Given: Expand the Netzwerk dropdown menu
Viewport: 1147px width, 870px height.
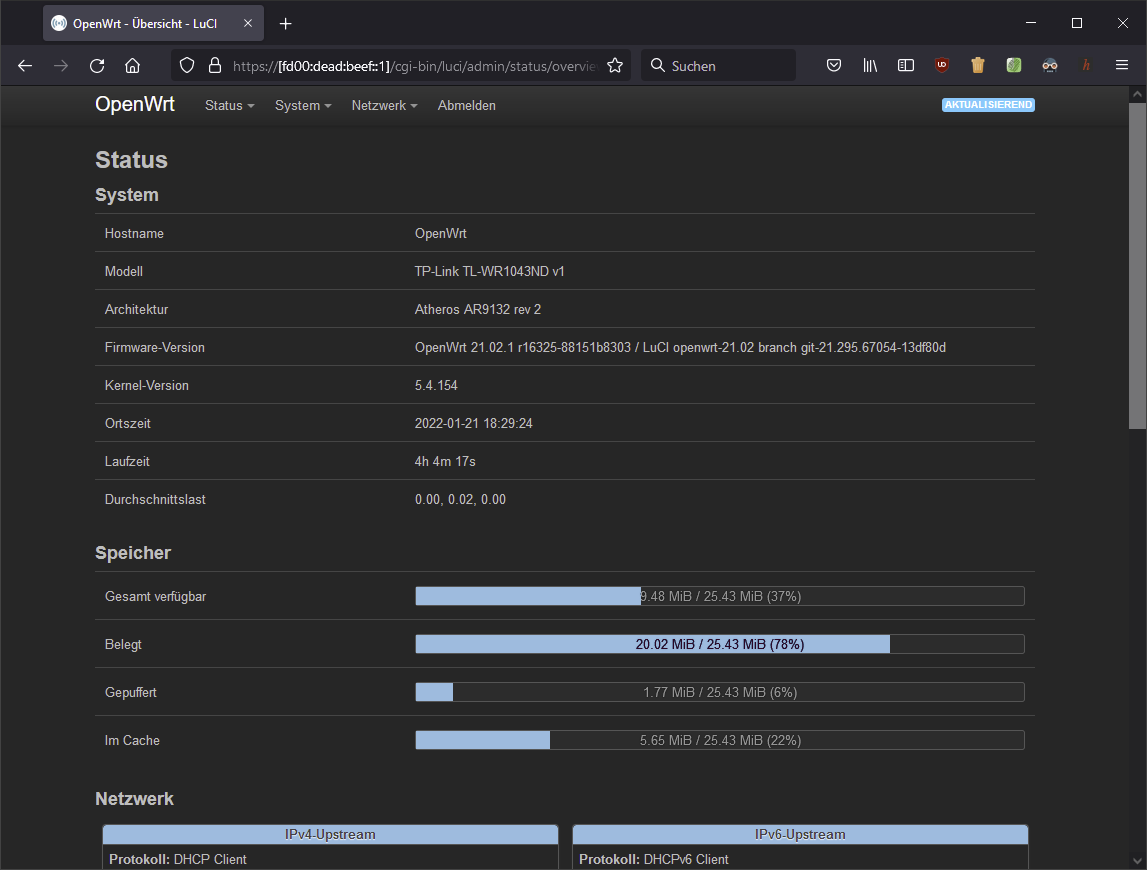Looking at the screenshot, I should coord(384,105).
